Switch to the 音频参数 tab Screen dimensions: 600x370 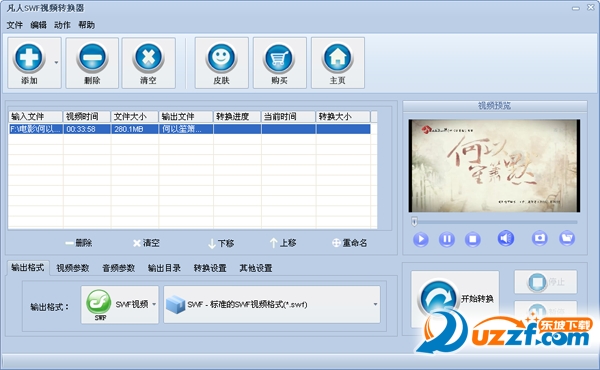(x=119, y=268)
